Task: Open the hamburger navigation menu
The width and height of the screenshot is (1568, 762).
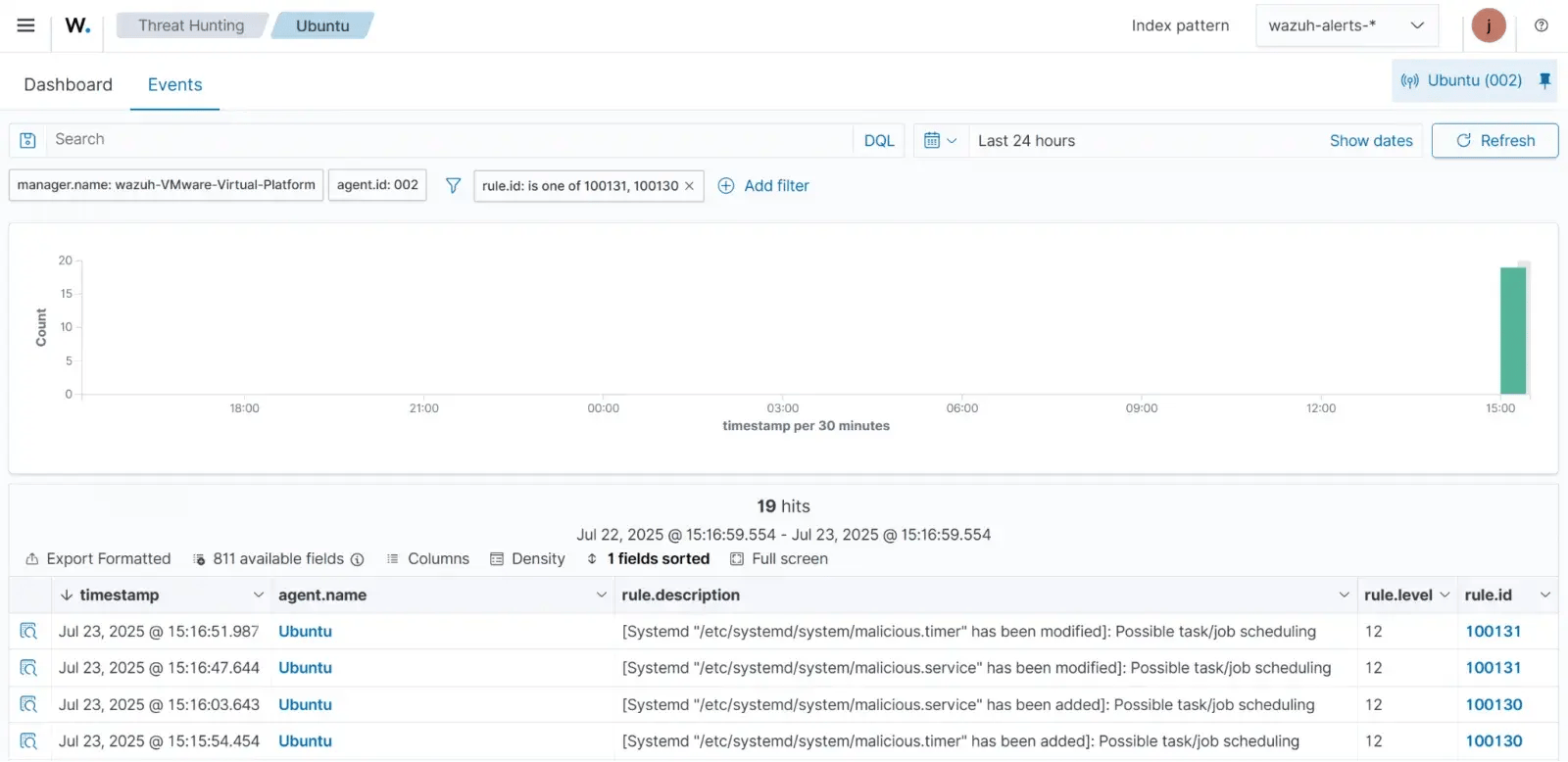Action: (25, 25)
